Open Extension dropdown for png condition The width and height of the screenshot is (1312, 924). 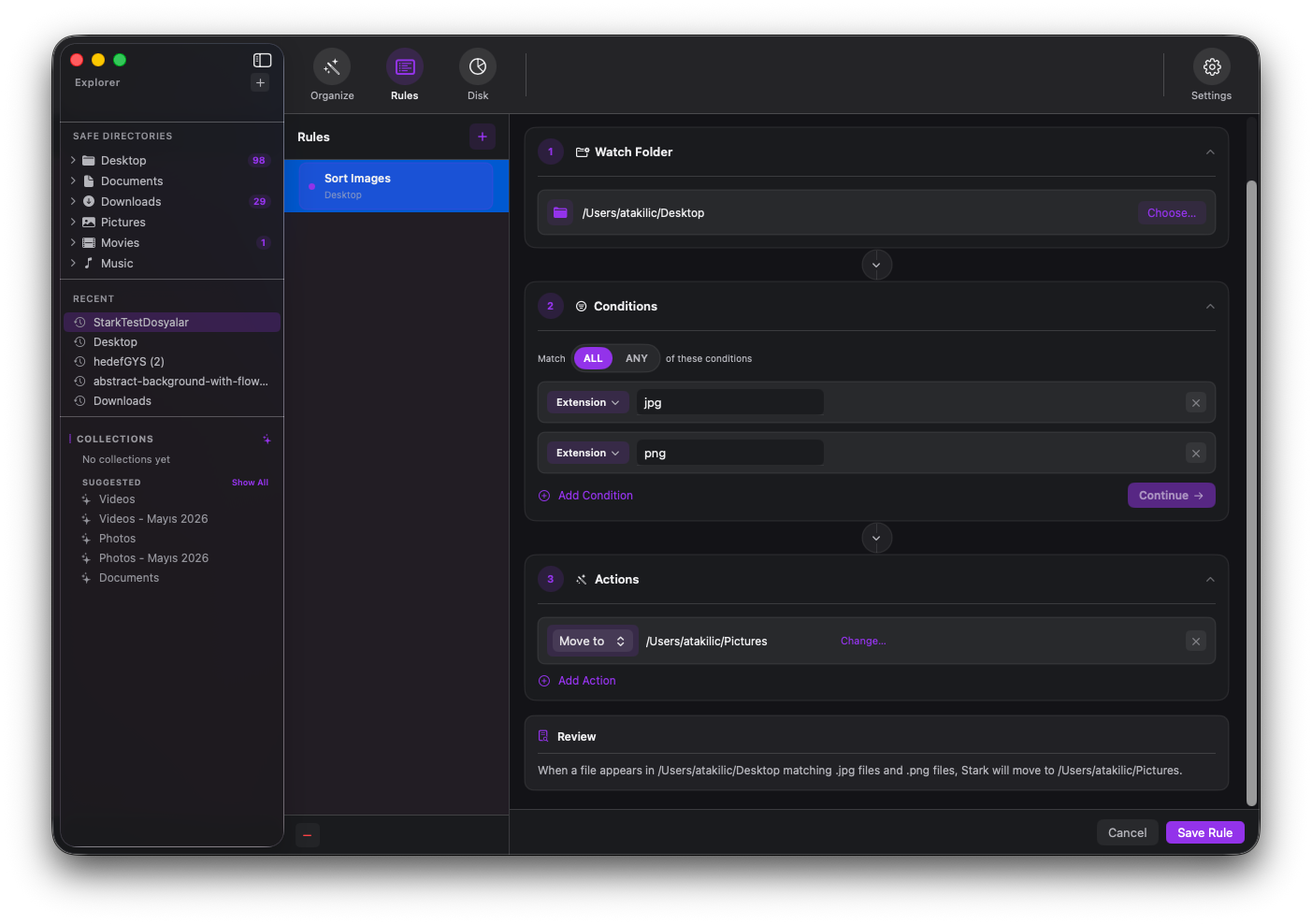[x=587, y=453]
